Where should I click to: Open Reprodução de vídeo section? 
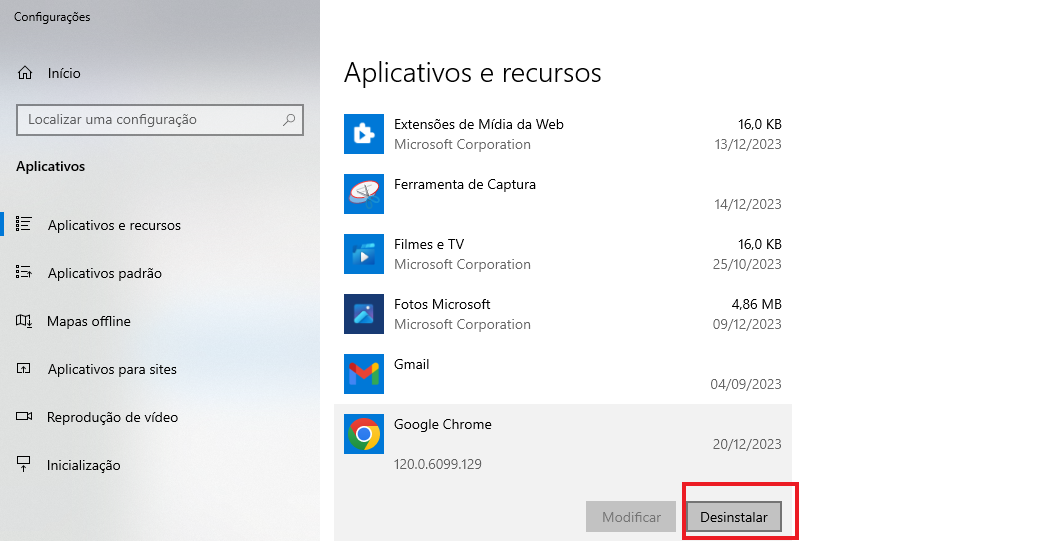coord(161,417)
